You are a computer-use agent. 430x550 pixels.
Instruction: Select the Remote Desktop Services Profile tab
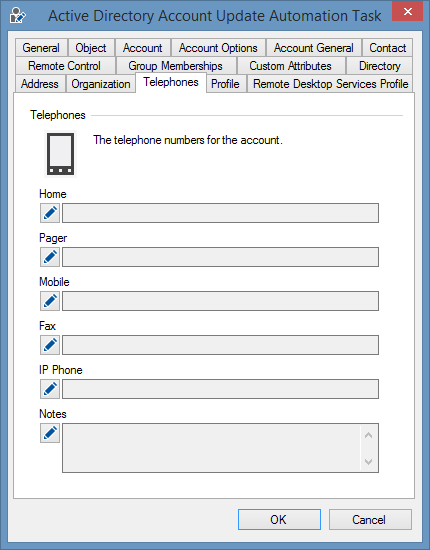331,84
